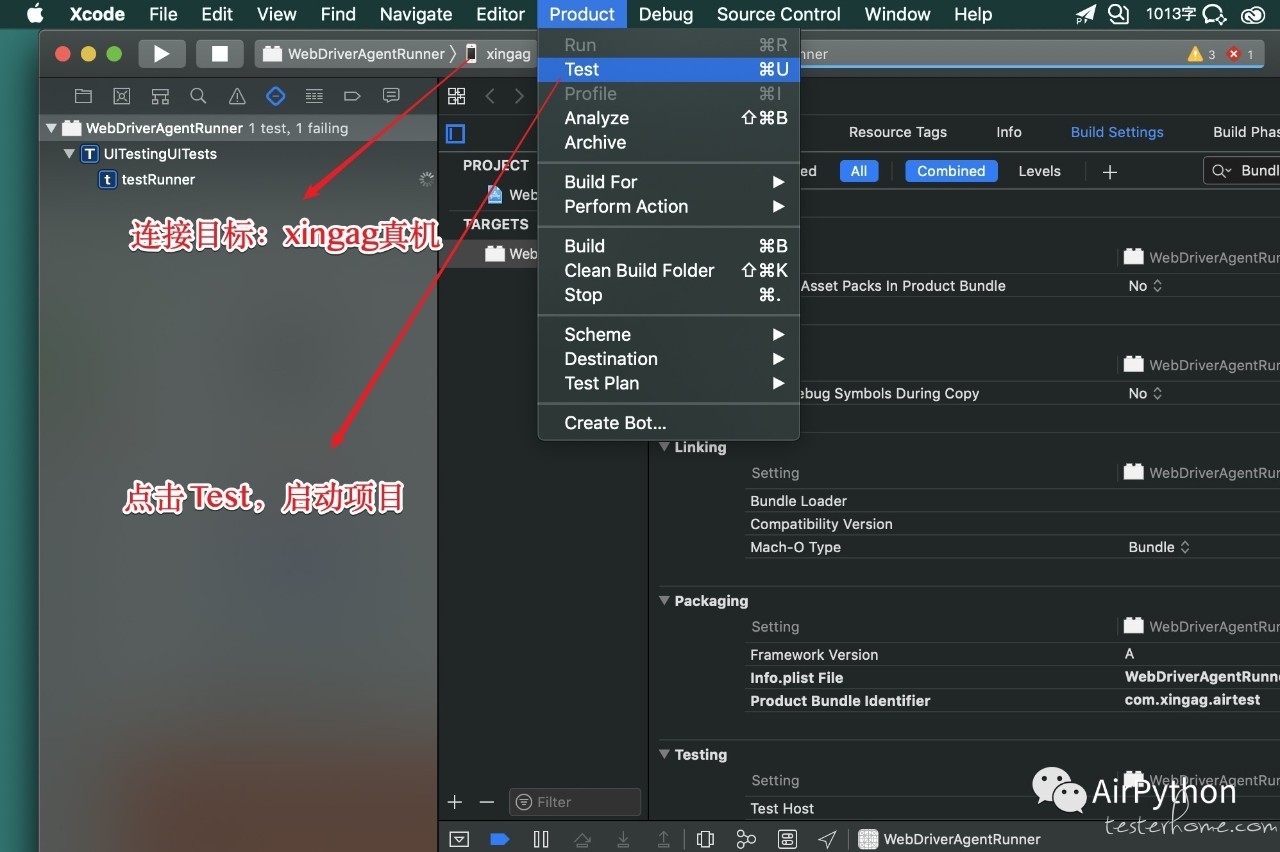This screenshot has width=1280, height=852.
Task: Open the Perform Action submenu
Action: [668, 206]
